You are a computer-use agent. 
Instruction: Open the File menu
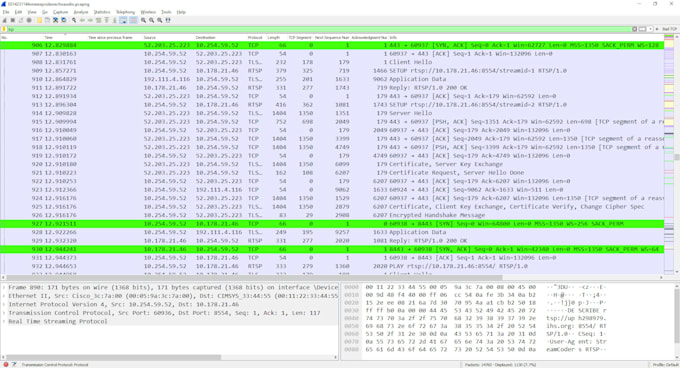coord(6,12)
